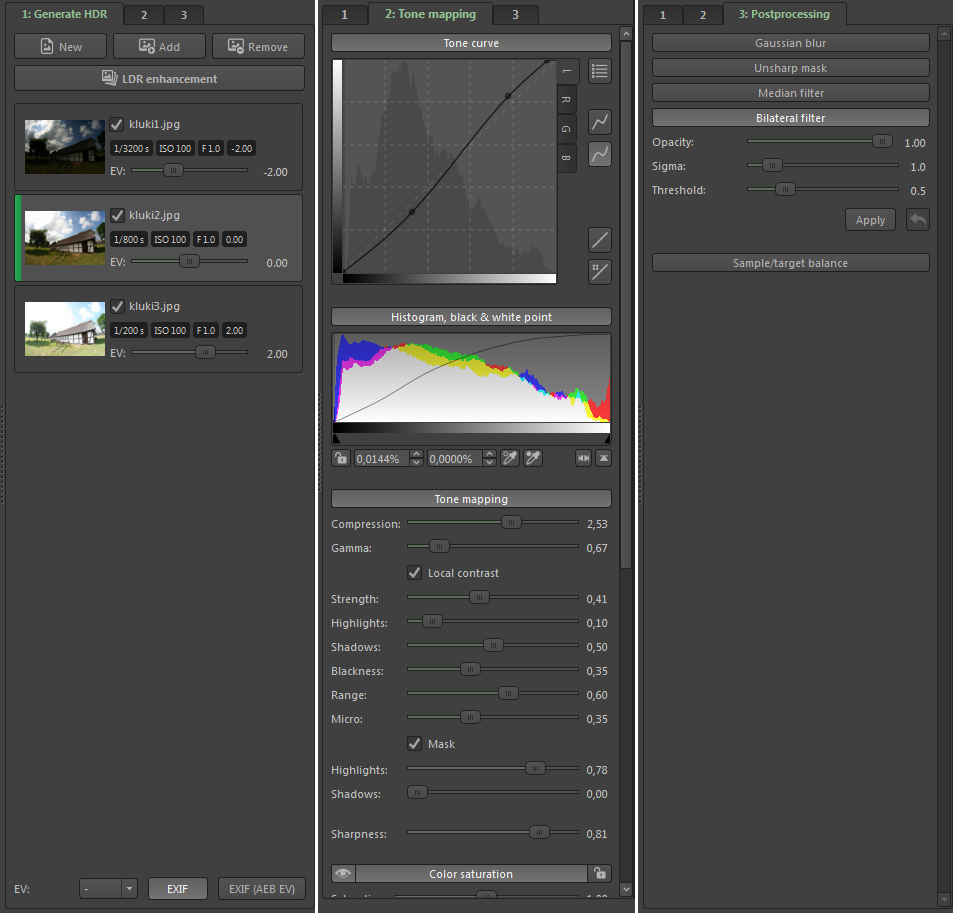Click the horizontal histogram stretch icon
Viewport: 954px width, 913px height.
click(583, 458)
